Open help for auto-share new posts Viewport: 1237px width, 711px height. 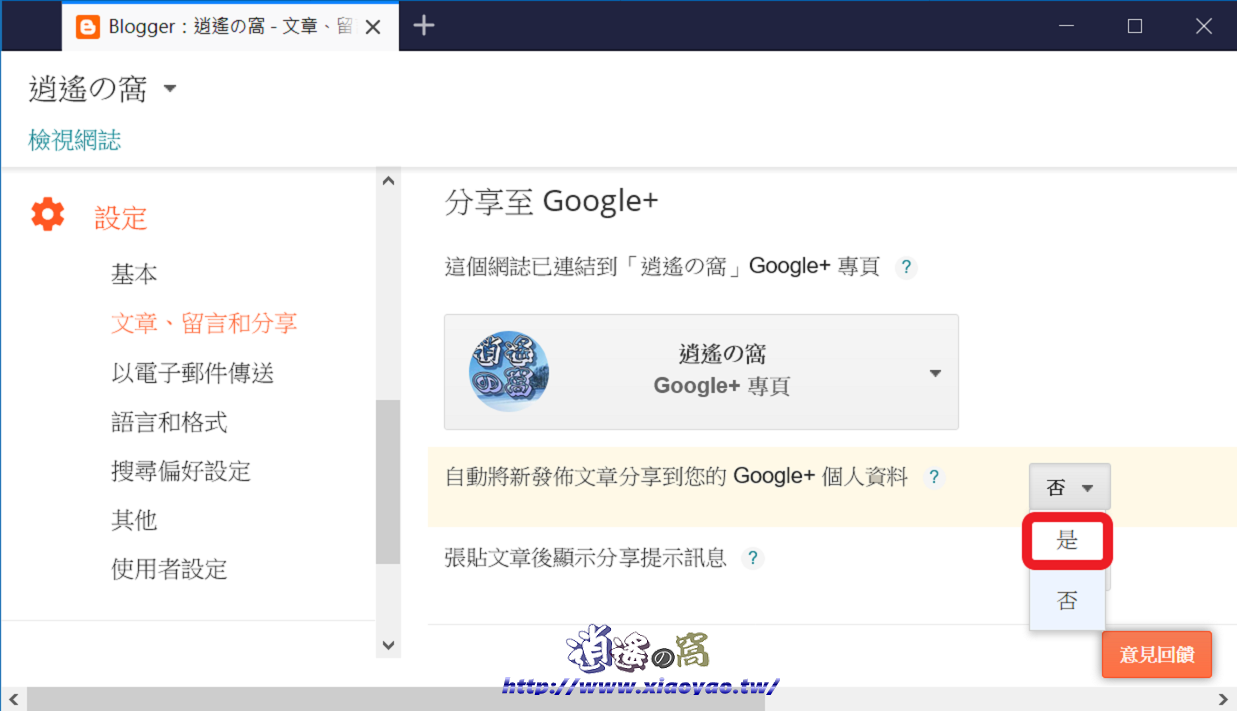coord(934,477)
